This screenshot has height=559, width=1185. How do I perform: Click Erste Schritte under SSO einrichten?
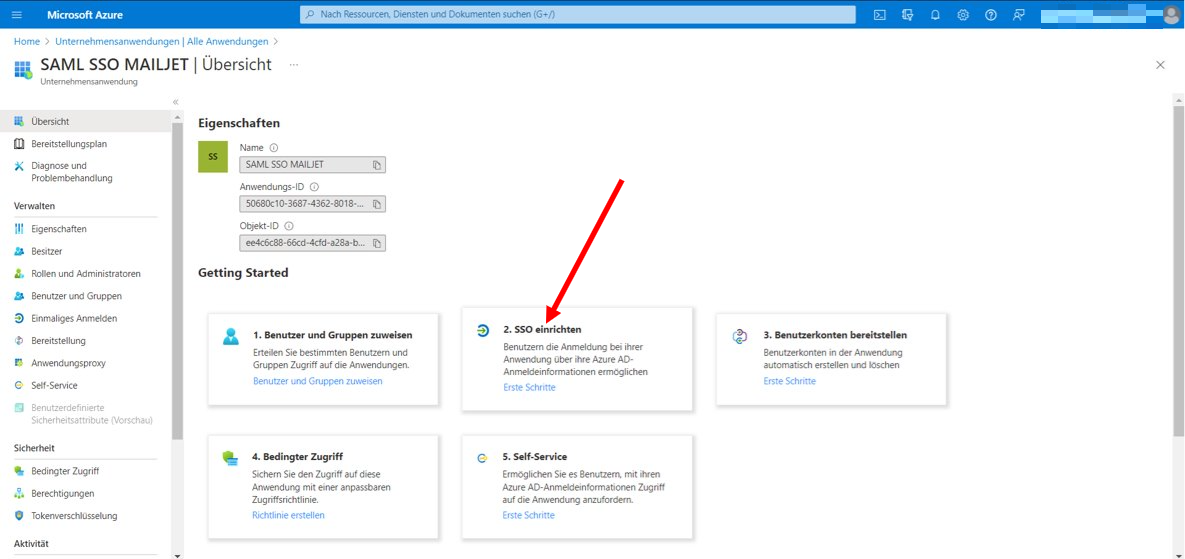click(x=529, y=388)
